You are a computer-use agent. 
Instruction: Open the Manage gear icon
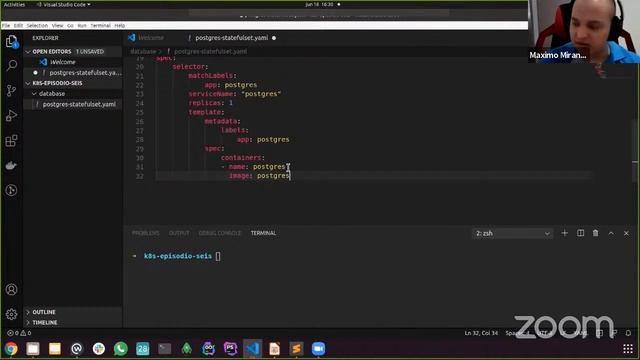point(11,314)
